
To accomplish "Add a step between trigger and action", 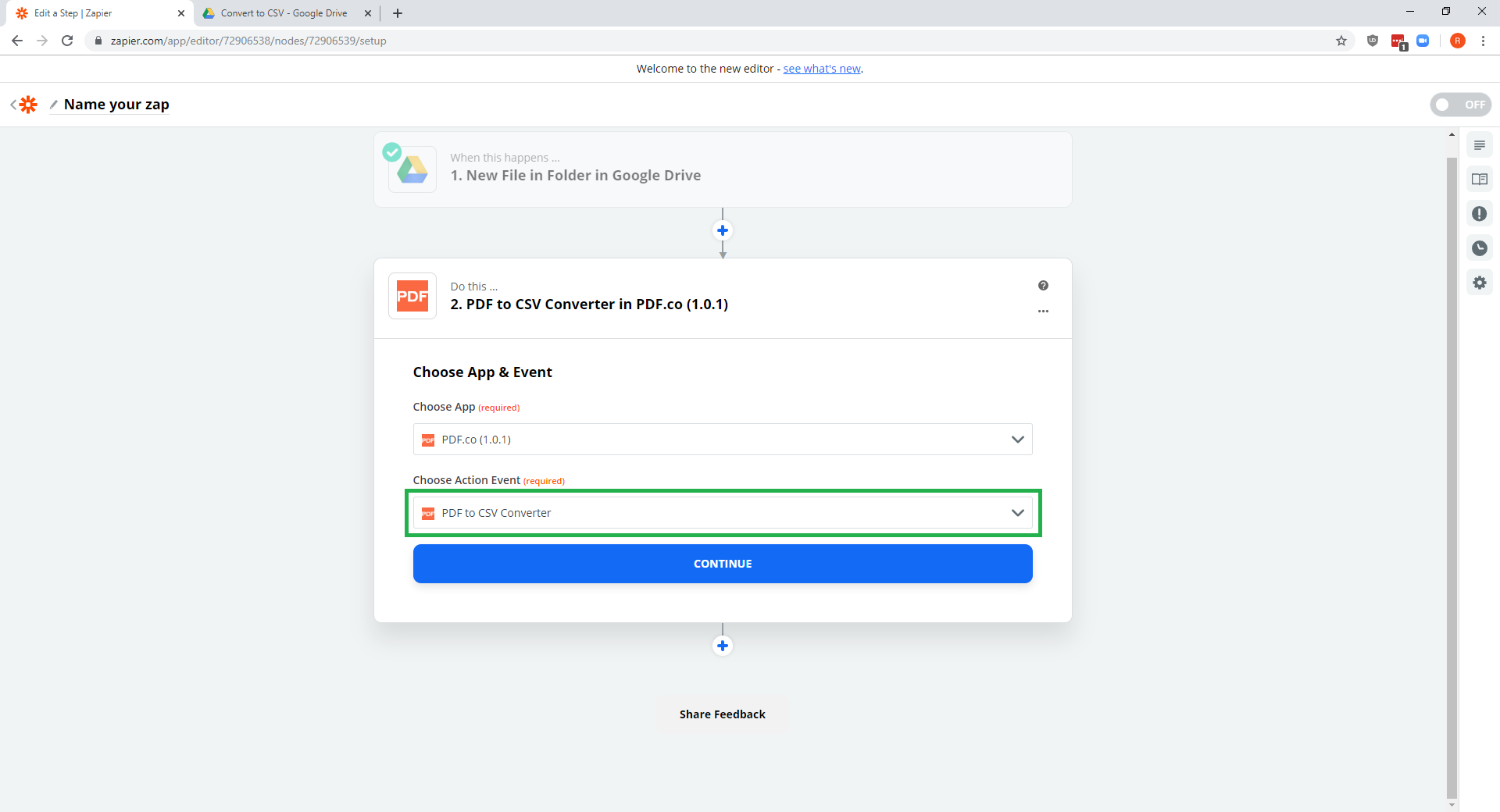I will pyautogui.click(x=723, y=230).
